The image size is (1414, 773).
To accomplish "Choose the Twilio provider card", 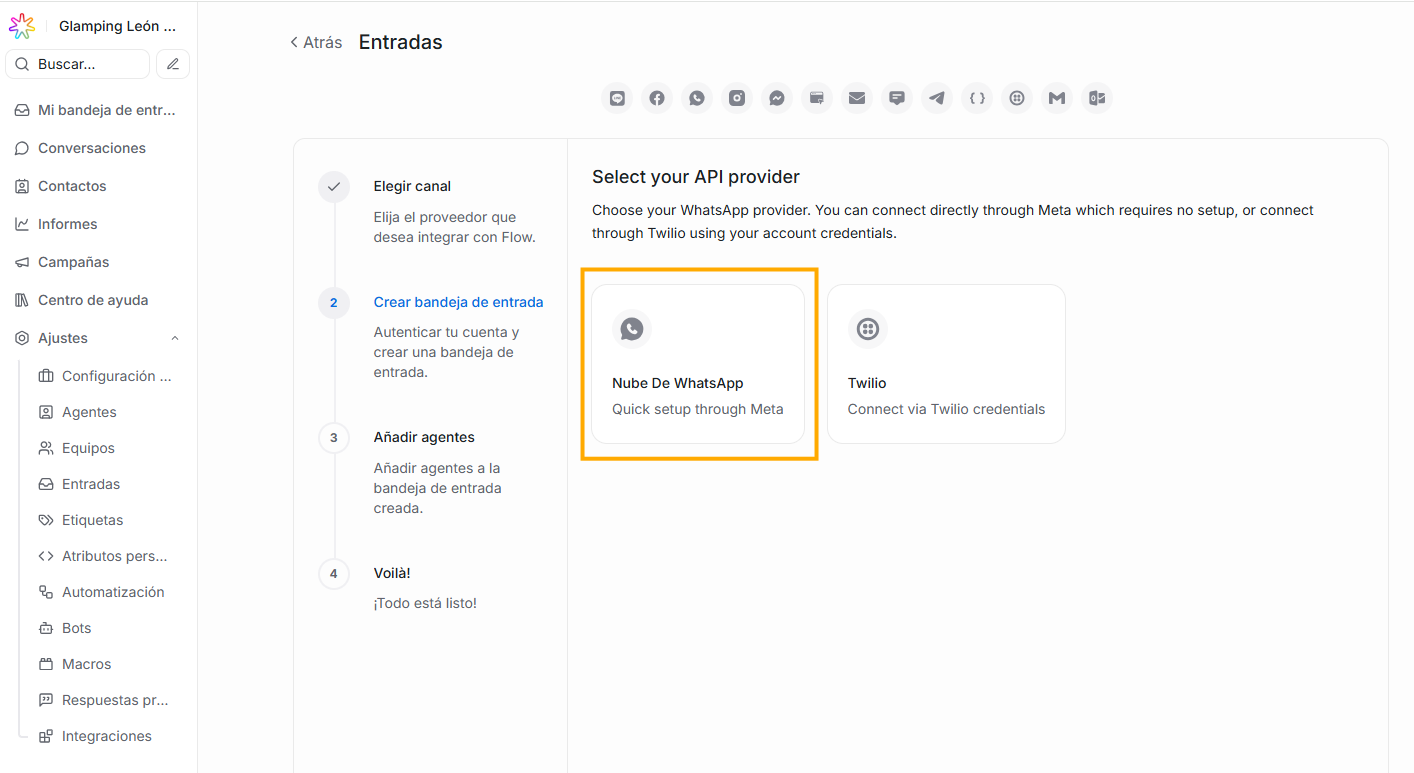I will [946, 364].
